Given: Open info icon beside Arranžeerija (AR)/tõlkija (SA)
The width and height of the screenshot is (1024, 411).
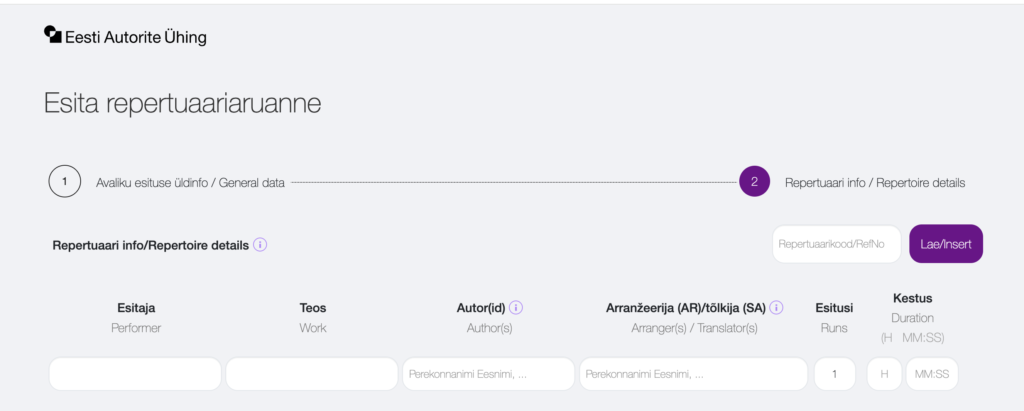Looking at the screenshot, I should 776,308.
